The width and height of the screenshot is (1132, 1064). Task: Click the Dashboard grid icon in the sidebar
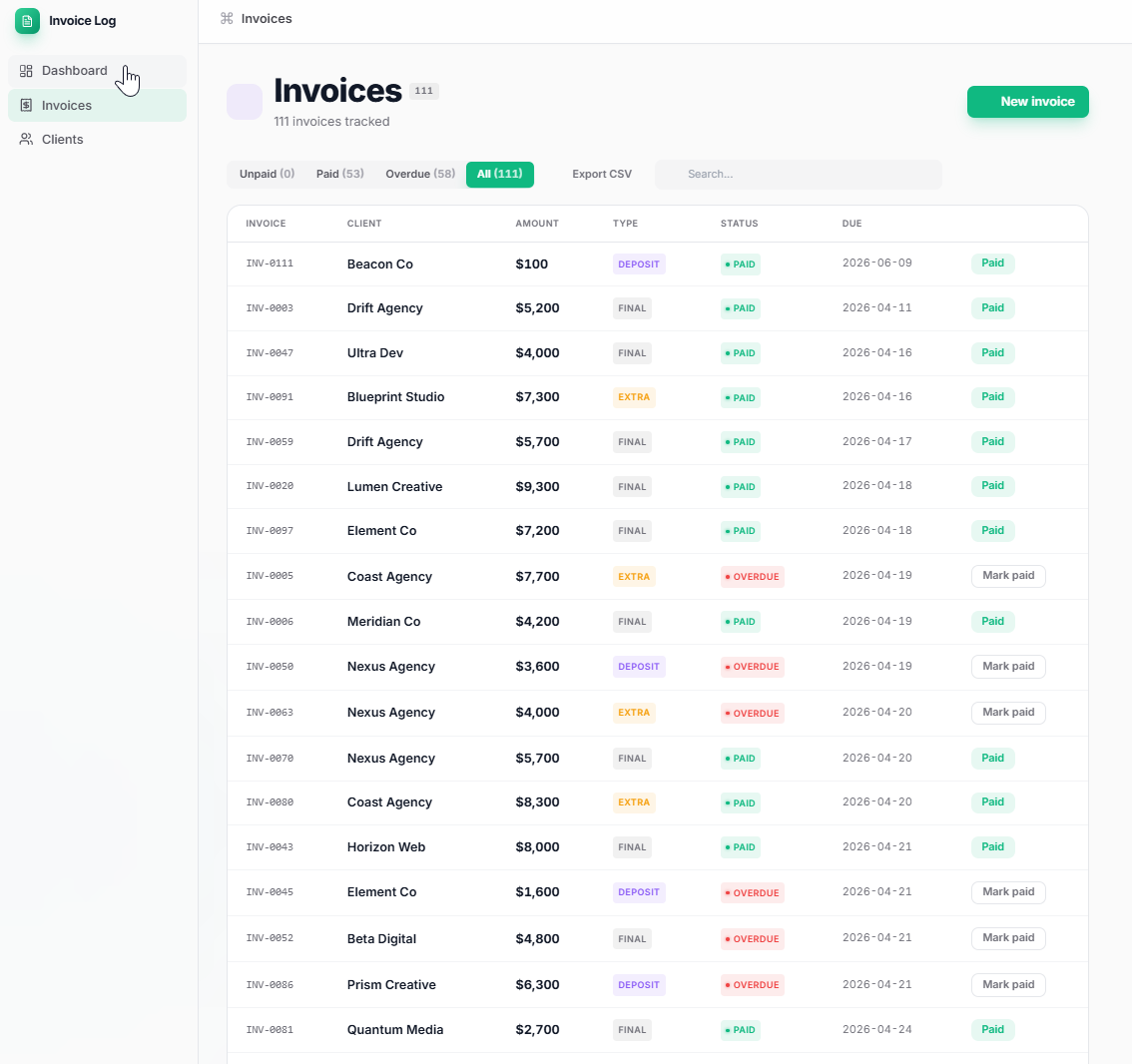click(26, 71)
